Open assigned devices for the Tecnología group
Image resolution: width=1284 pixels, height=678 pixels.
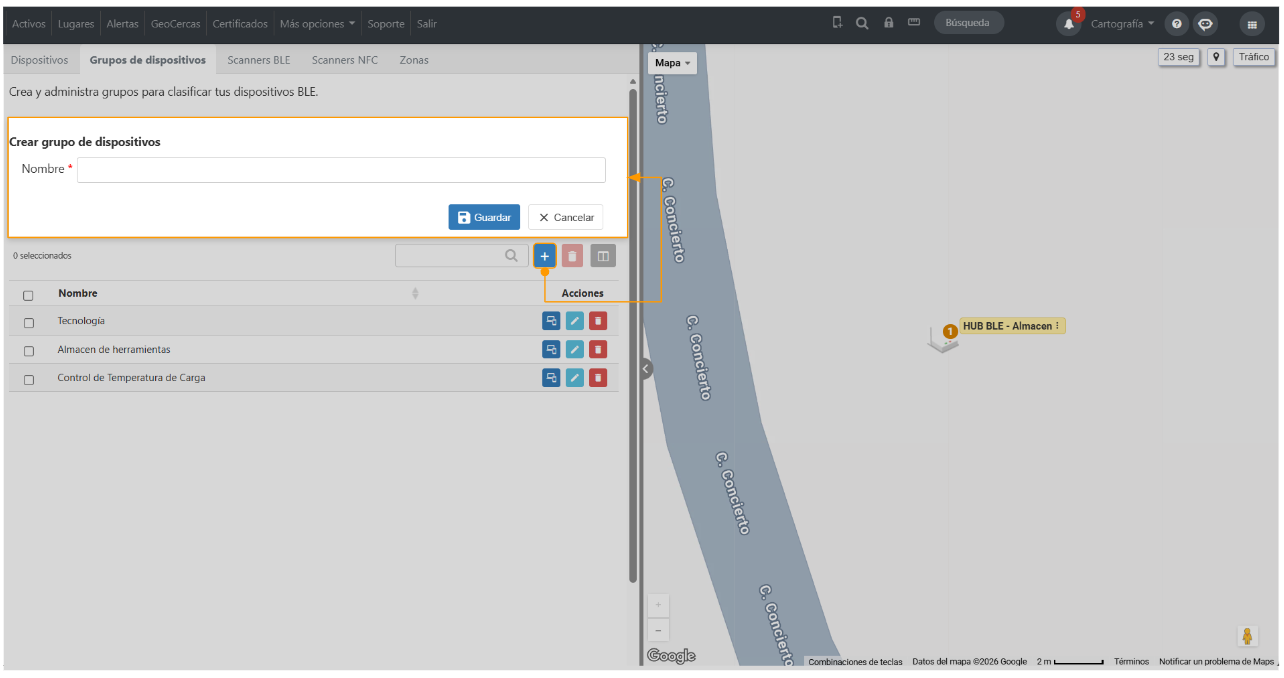[x=551, y=321]
